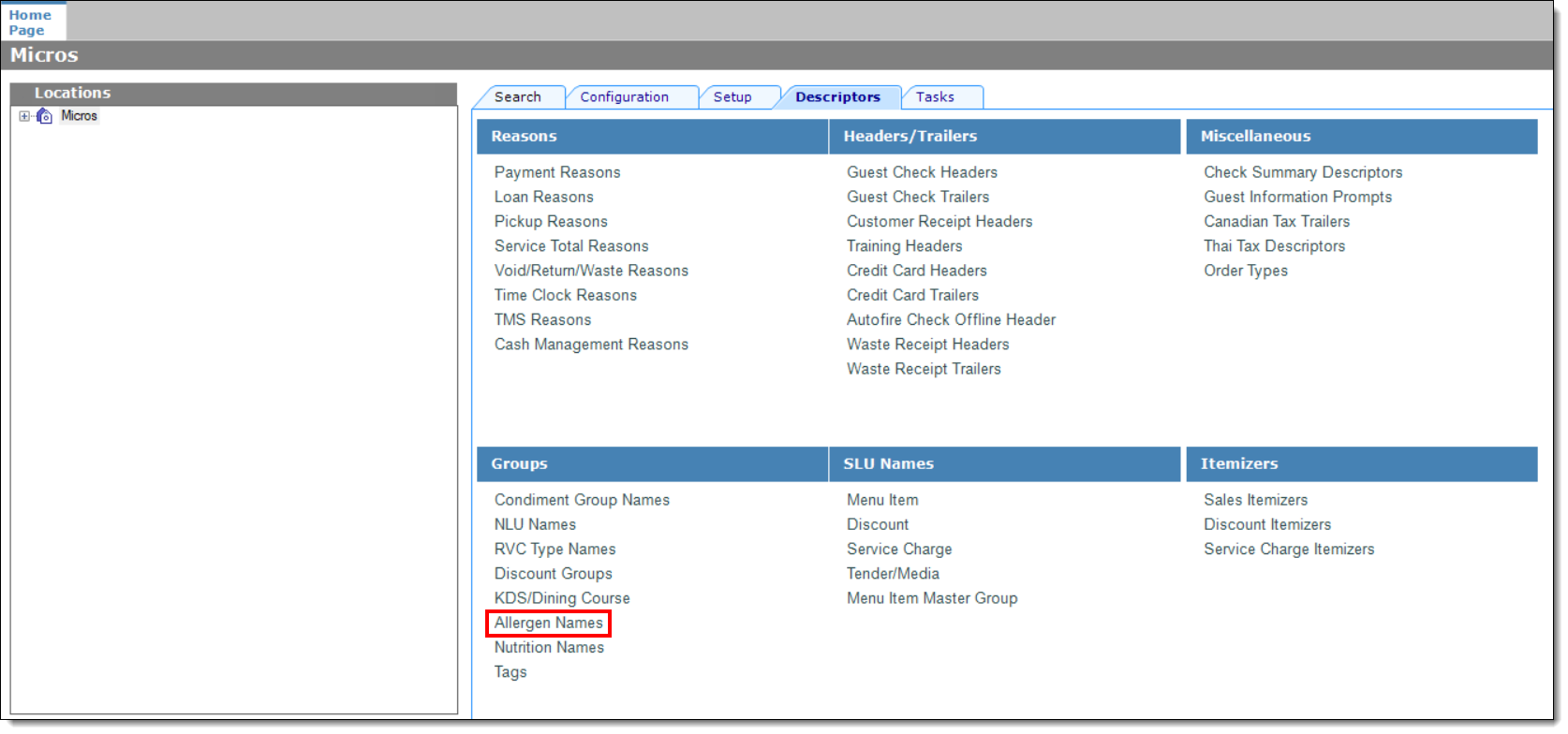
Task: Open Canadian Tax Trailers
Action: point(1277,221)
